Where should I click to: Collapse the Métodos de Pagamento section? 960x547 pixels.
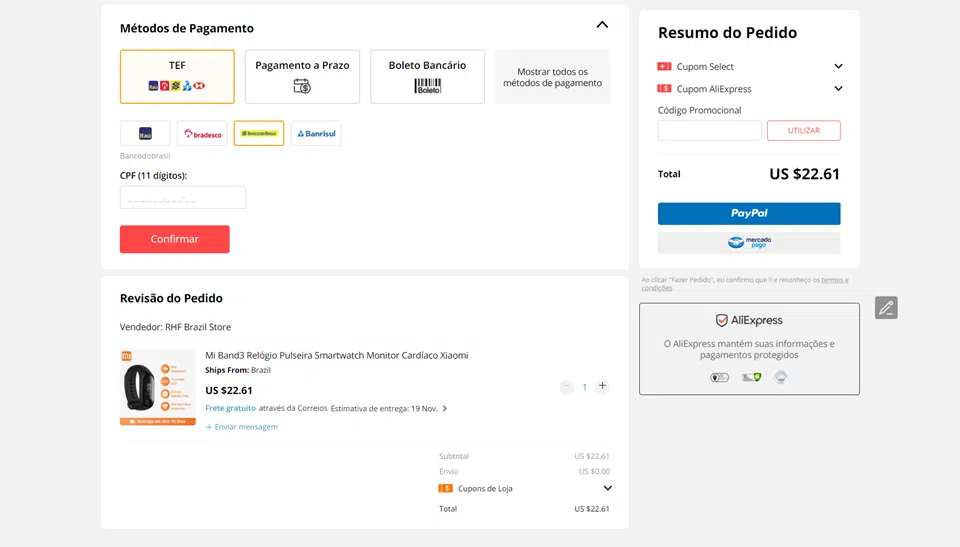tap(602, 25)
